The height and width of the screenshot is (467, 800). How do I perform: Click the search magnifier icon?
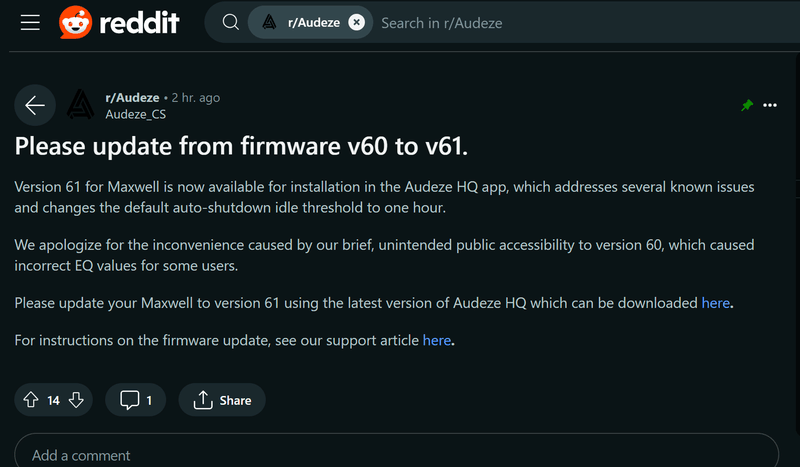click(230, 22)
